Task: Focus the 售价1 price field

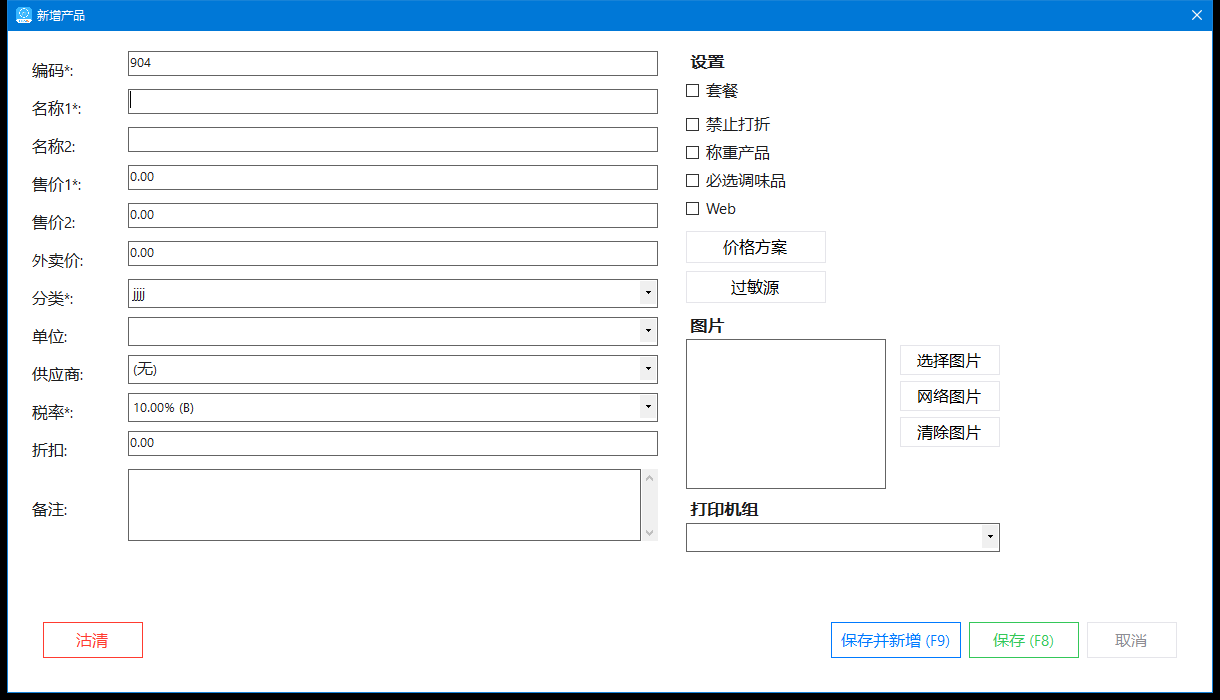Action: click(x=393, y=178)
